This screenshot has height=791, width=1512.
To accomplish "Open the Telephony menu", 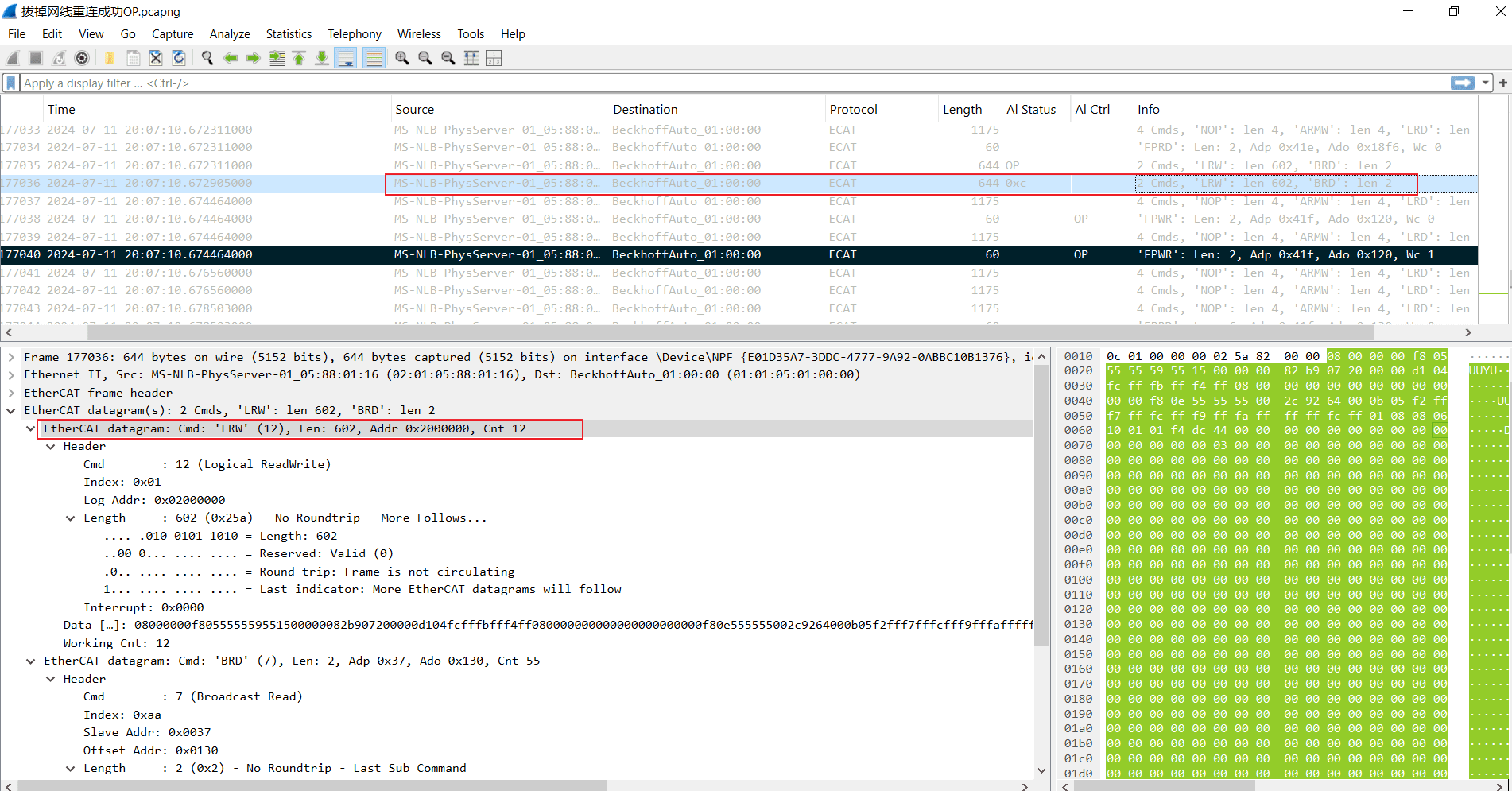I will pyautogui.click(x=355, y=34).
